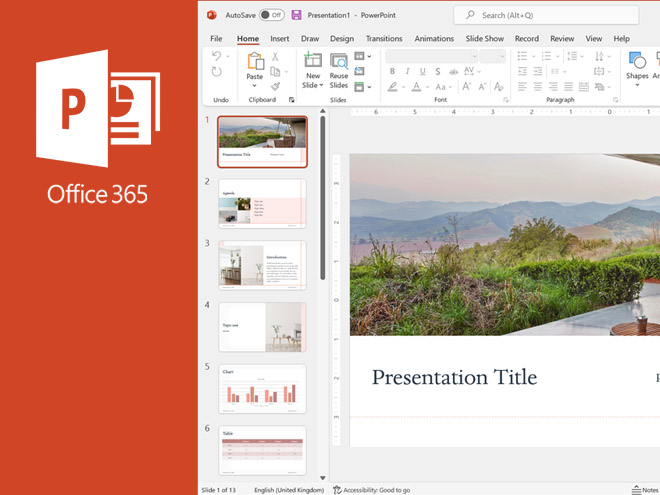Toggle Bold formatting
660x495 pixels.
coord(392,72)
